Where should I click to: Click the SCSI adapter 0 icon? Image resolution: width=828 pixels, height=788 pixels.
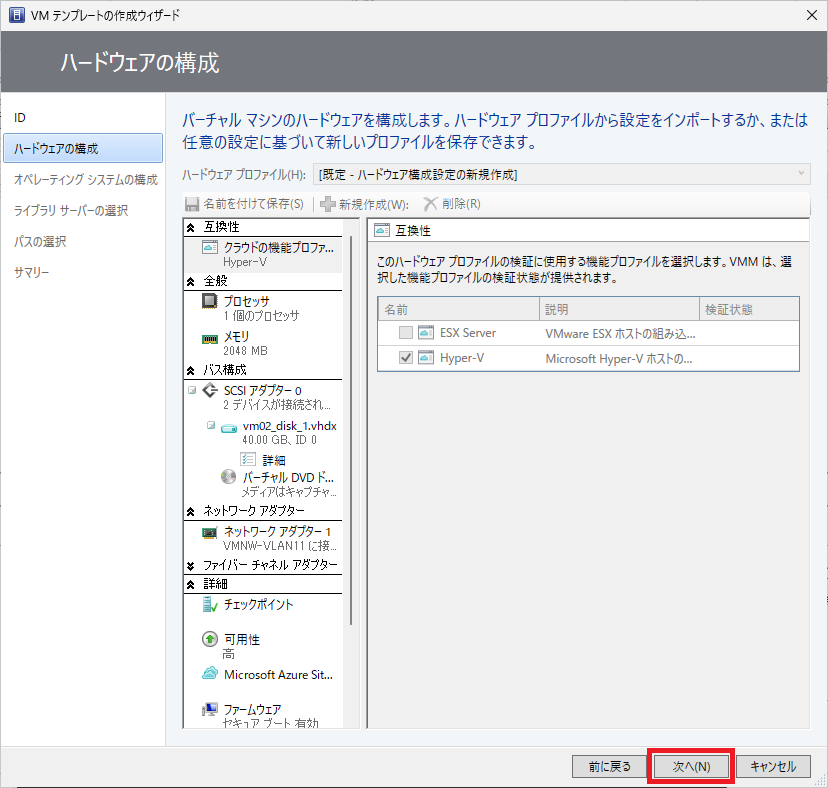[x=210, y=390]
